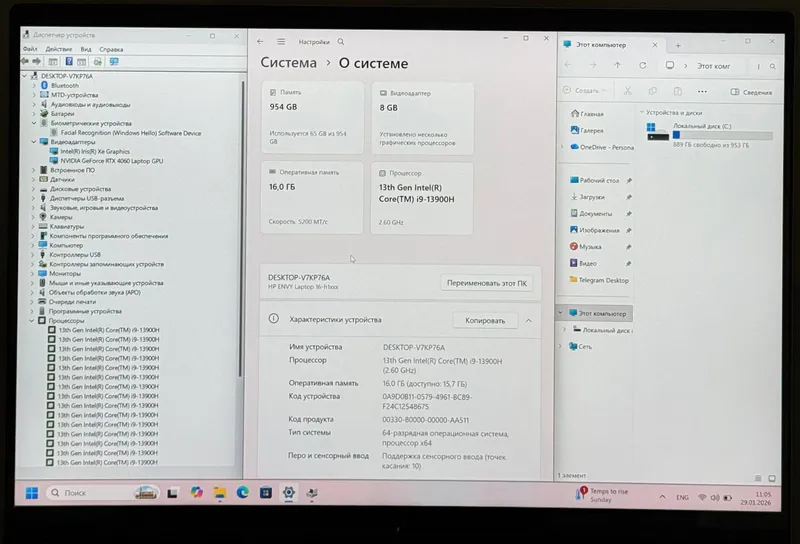Select NVIDIA GeForce RTX 4060 Laptop GPU
The height and width of the screenshot is (544, 800).
(x=112, y=161)
